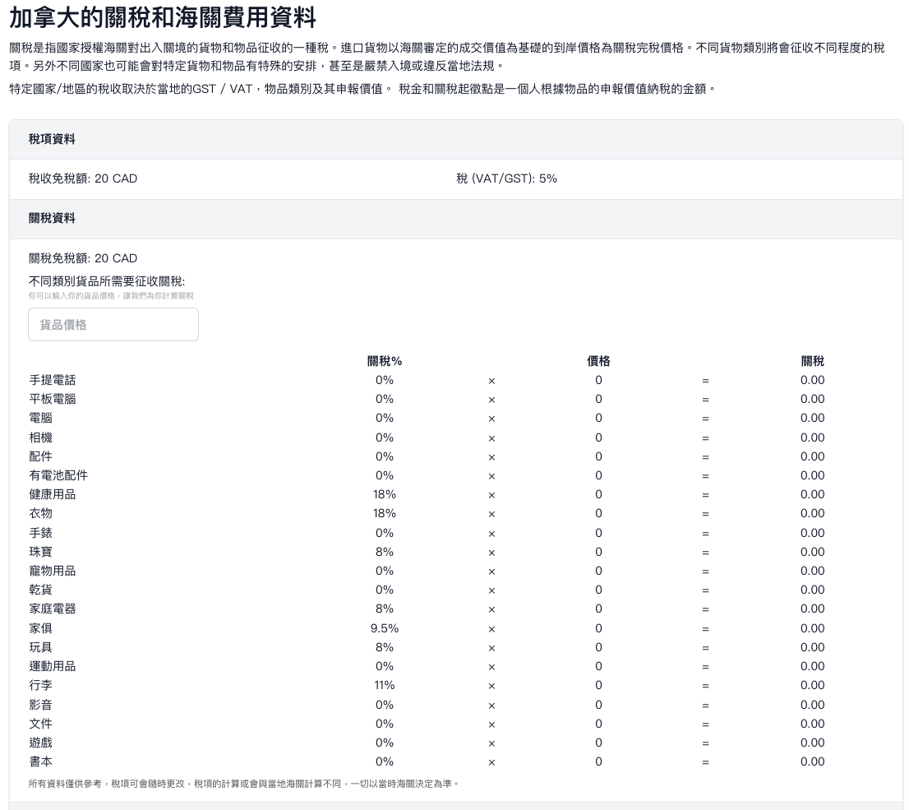The width and height of the screenshot is (909, 810).
Task: Select the 手提電話 category label
Action: coord(52,380)
